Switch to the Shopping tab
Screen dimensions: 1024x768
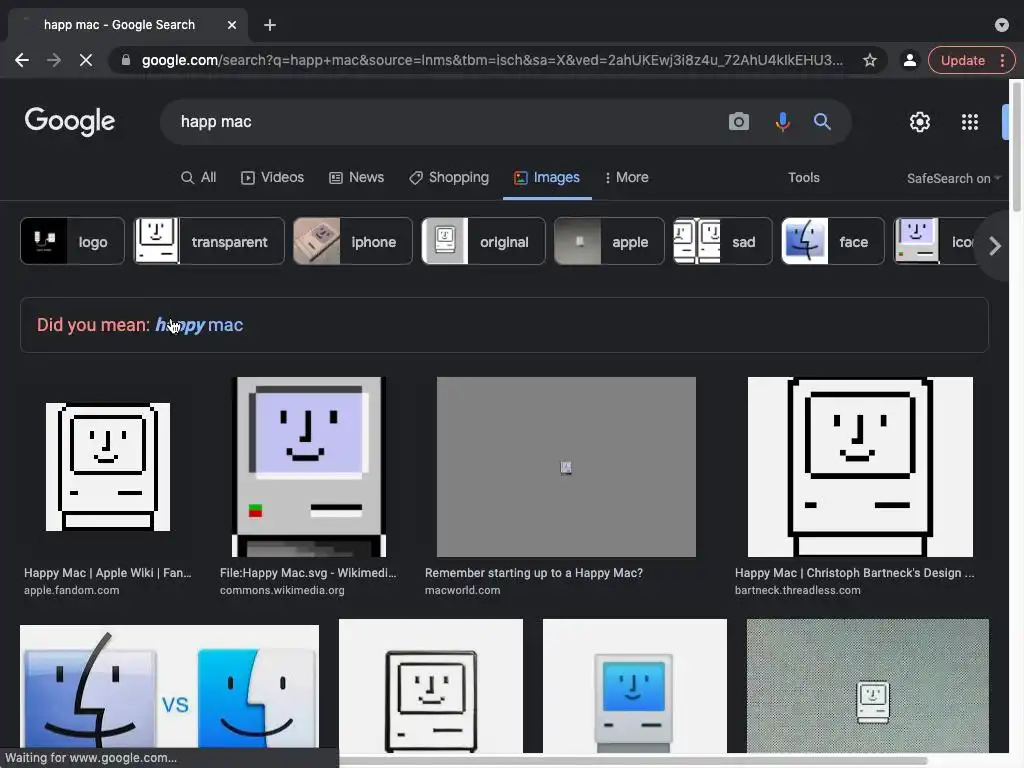pyautogui.click(x=449, y=178)
